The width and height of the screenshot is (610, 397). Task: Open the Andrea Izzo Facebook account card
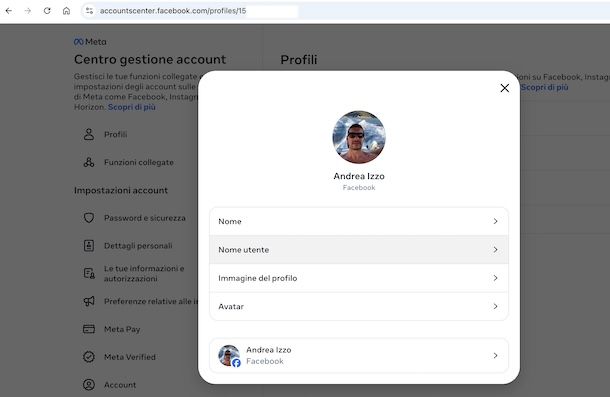click(x=359, y=356)
